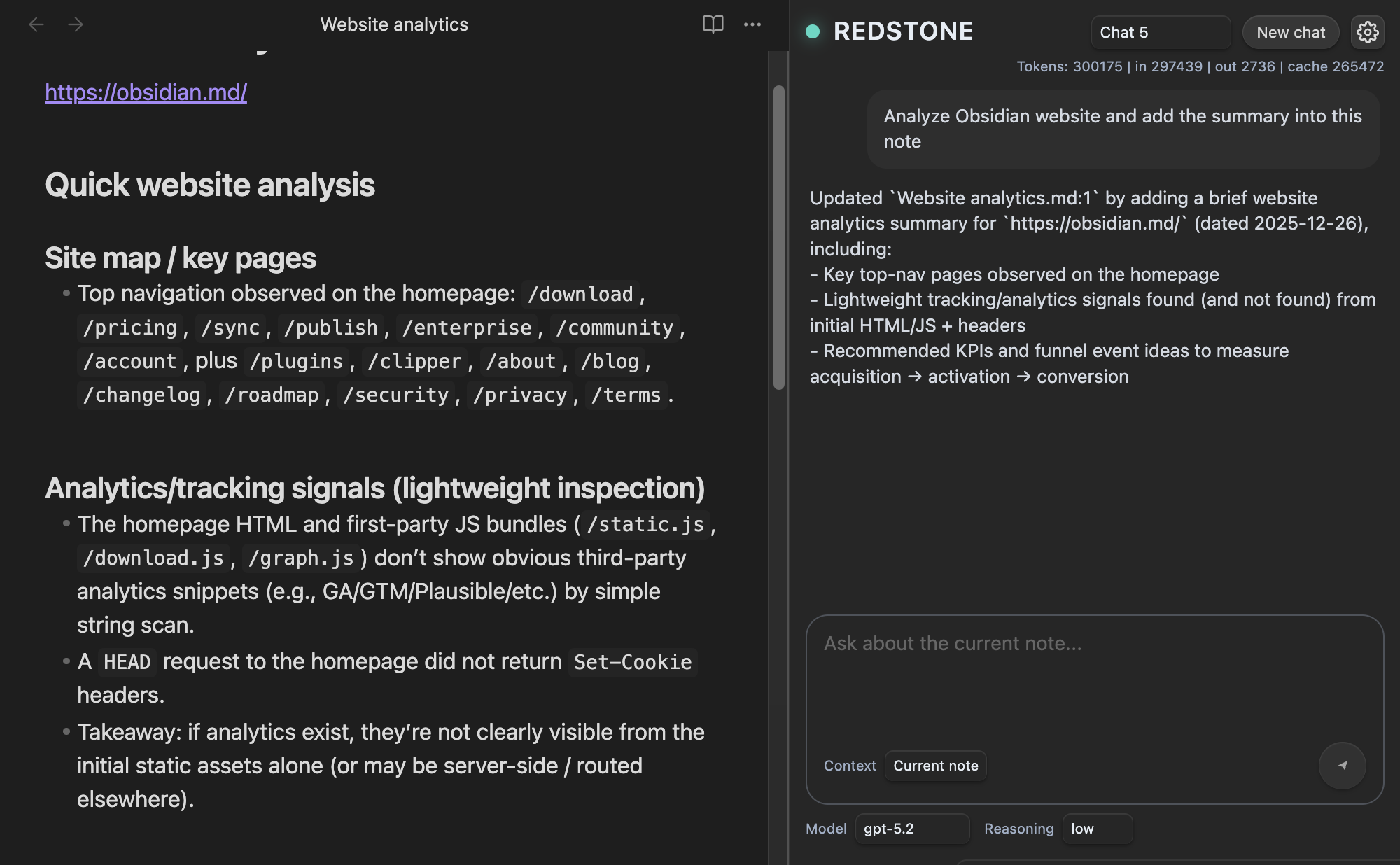Click the Site map / key pages heading
Viewport: 1400px width, 865px height.
click(181, 258)
